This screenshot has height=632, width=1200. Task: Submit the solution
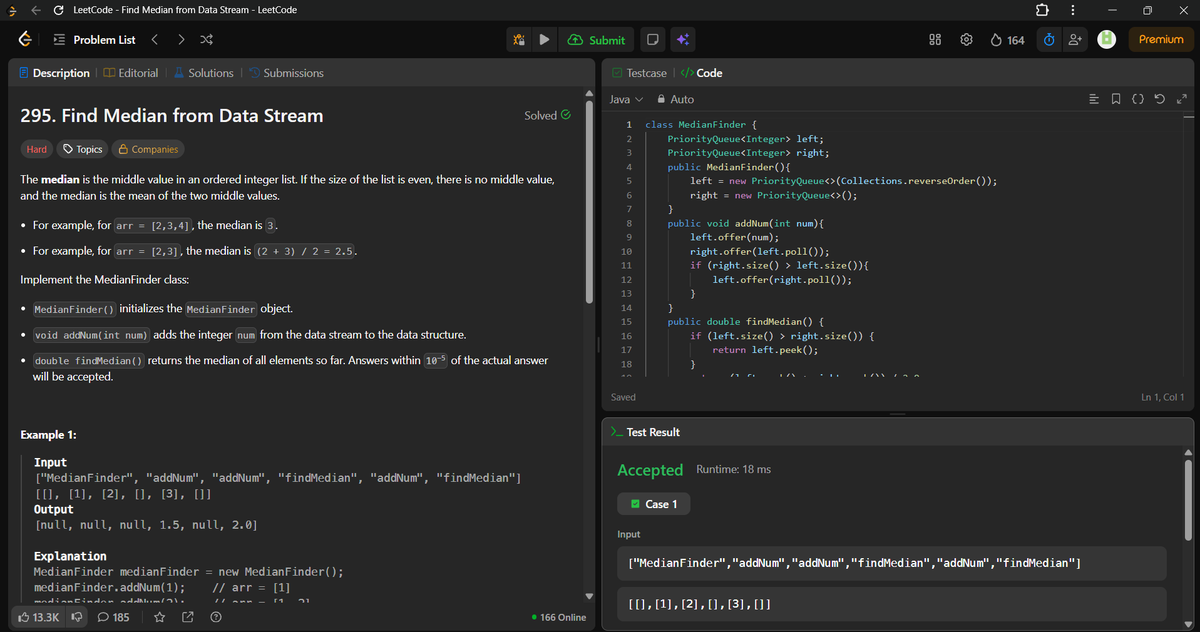click(x=597, y=40)
